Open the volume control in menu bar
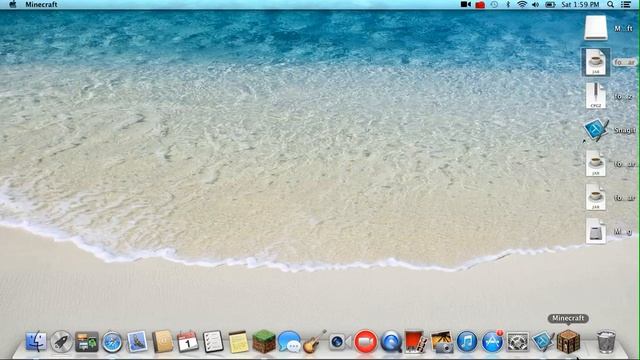Image resolution: width=640 pixels, height=360 pixels. [536, 4]
